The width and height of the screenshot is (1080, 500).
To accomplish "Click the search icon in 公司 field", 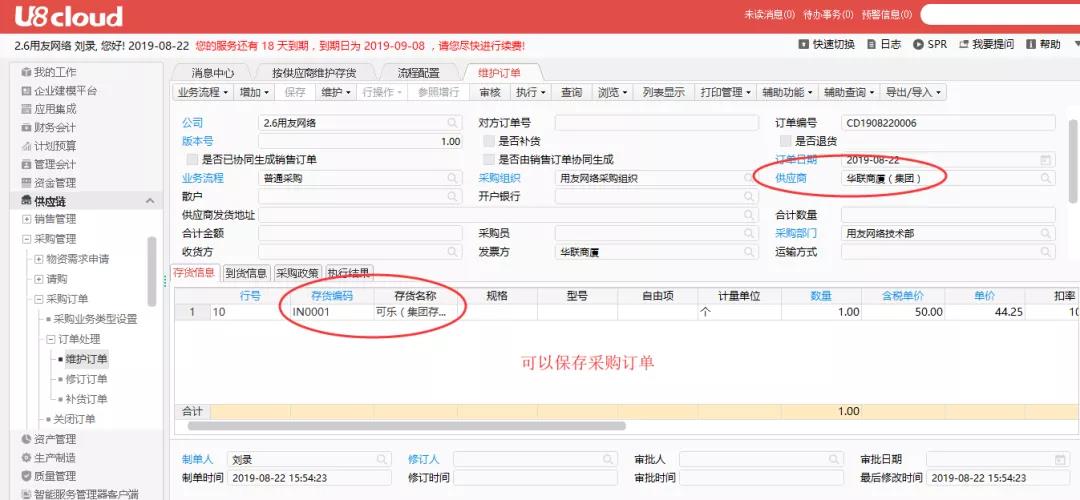I will point(452,123).
